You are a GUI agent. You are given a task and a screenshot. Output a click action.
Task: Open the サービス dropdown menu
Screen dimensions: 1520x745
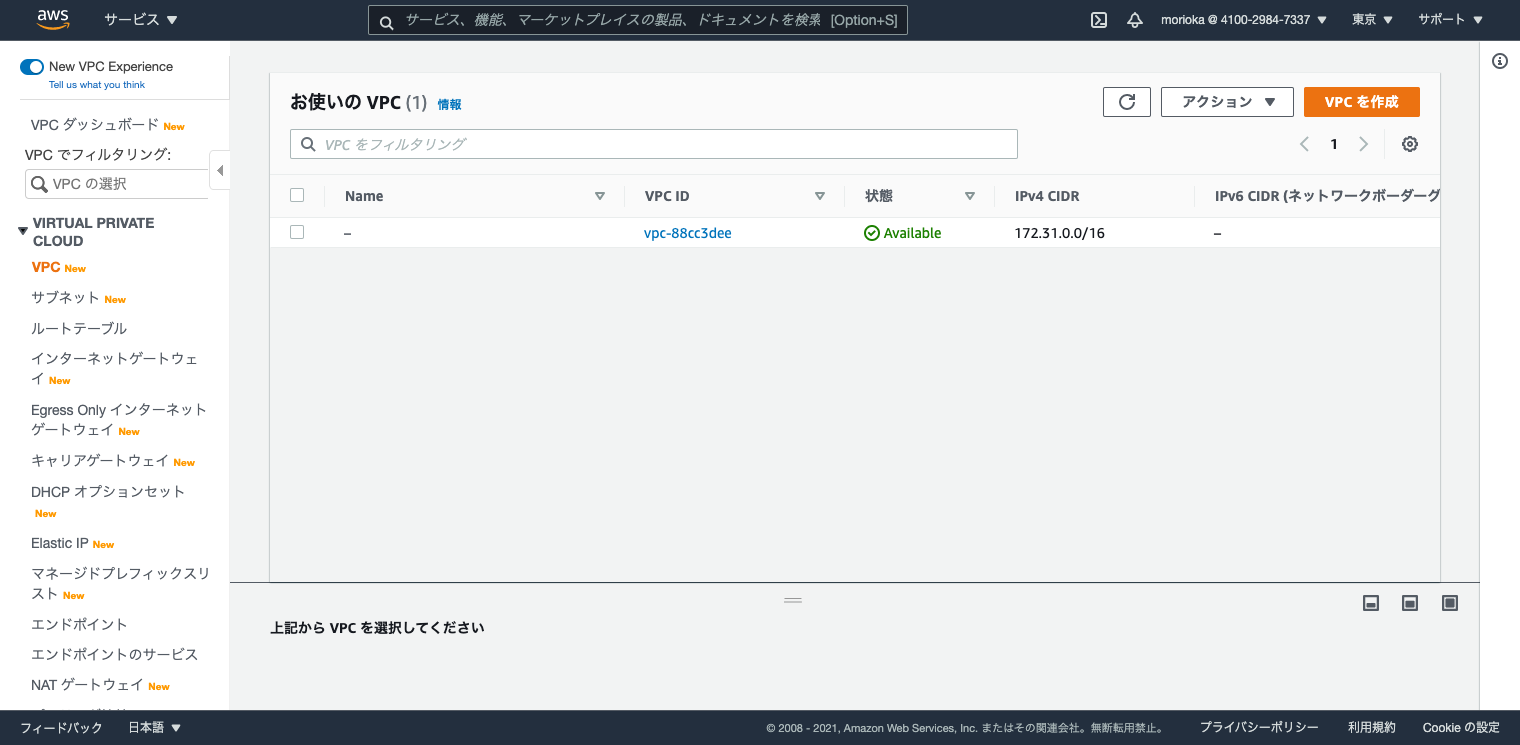click(x=141, y=20)
